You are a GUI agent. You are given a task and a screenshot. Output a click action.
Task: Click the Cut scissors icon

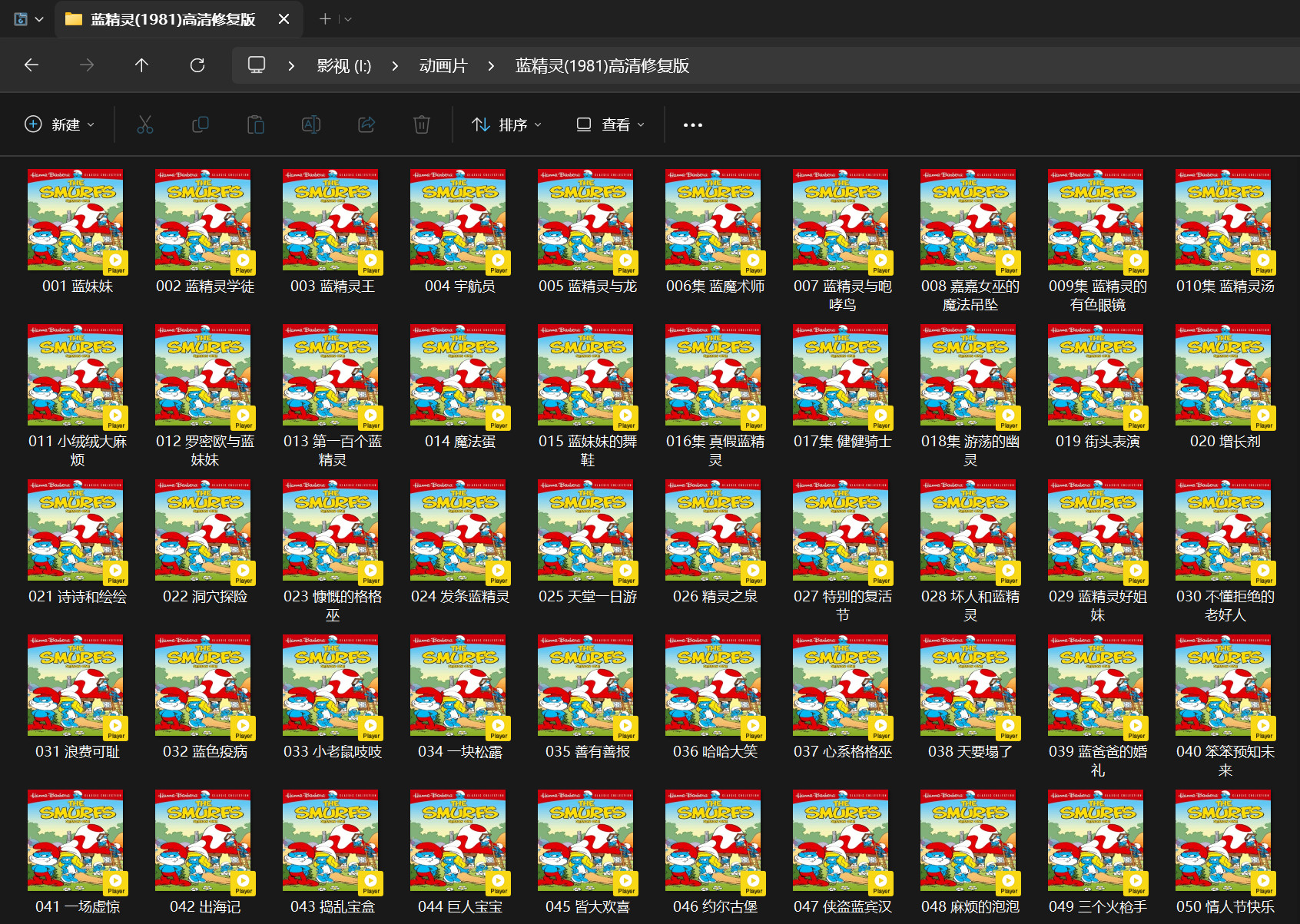[x=145, y=124]
